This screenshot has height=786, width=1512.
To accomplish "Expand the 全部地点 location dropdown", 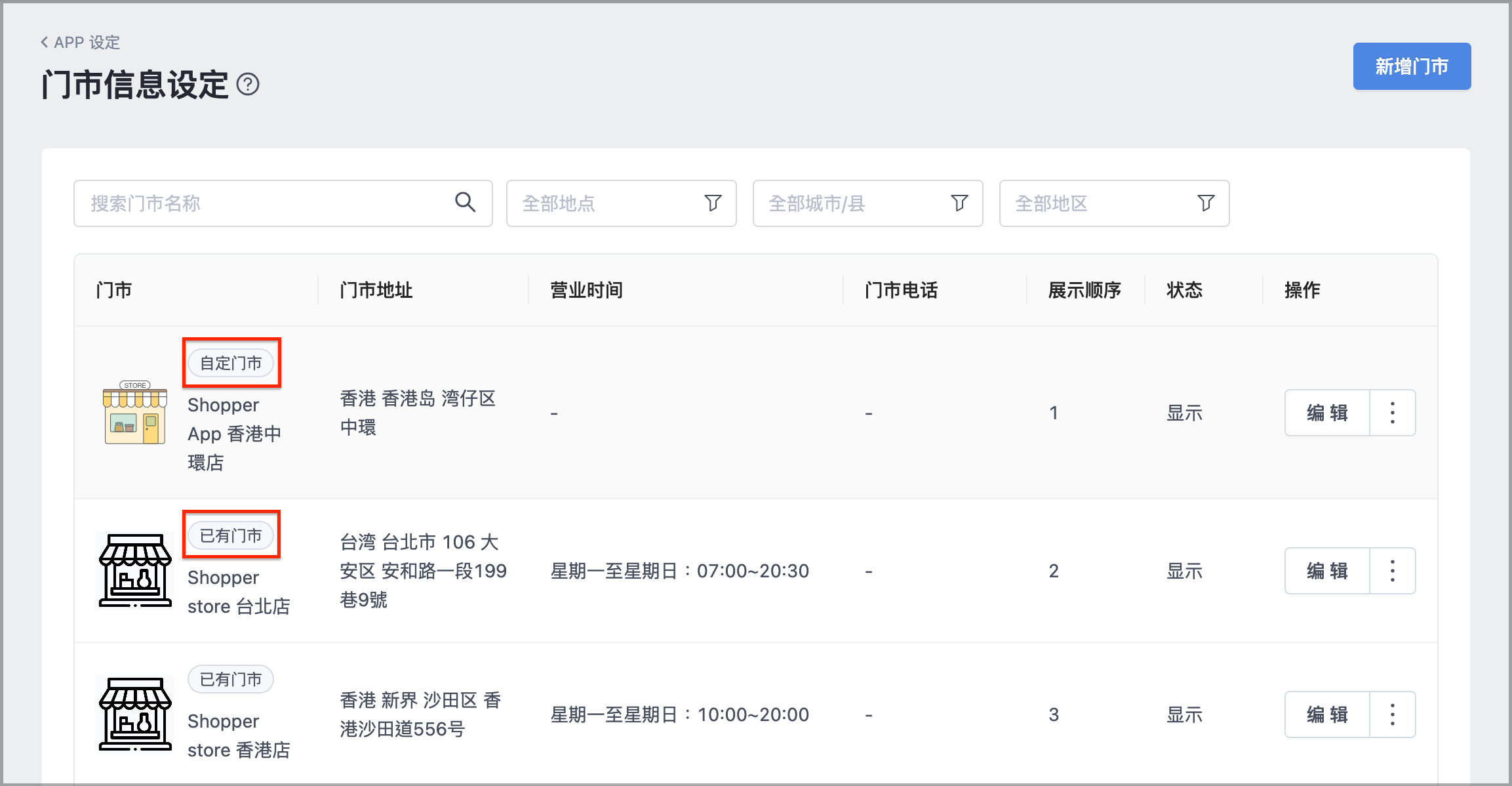I will tap(622, 203).
